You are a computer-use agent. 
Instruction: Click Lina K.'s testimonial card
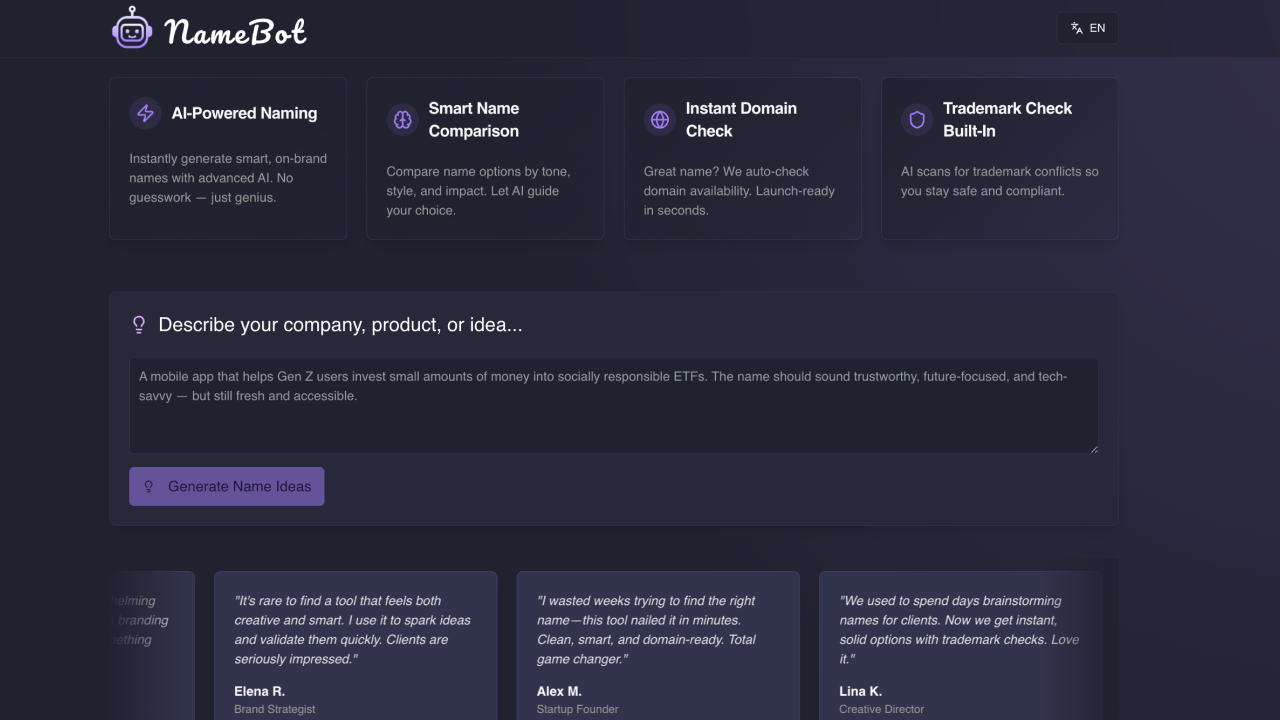click(961, 646)
